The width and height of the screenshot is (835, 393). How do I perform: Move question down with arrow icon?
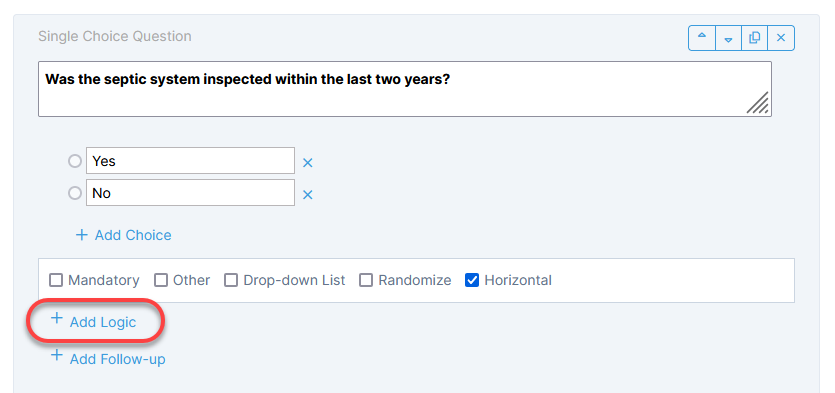(x=728, y=38)
